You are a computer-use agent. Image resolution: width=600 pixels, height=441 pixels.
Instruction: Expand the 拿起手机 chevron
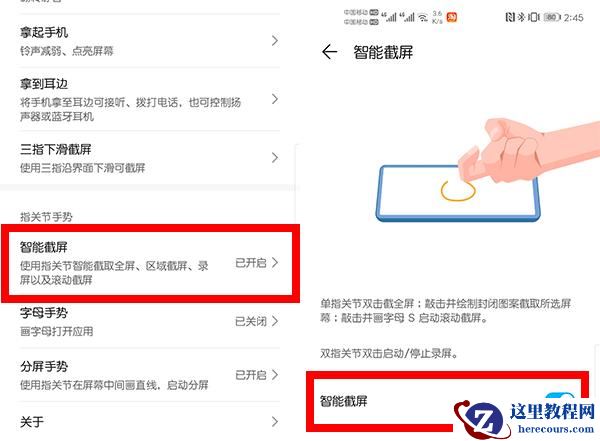[275, 41]
